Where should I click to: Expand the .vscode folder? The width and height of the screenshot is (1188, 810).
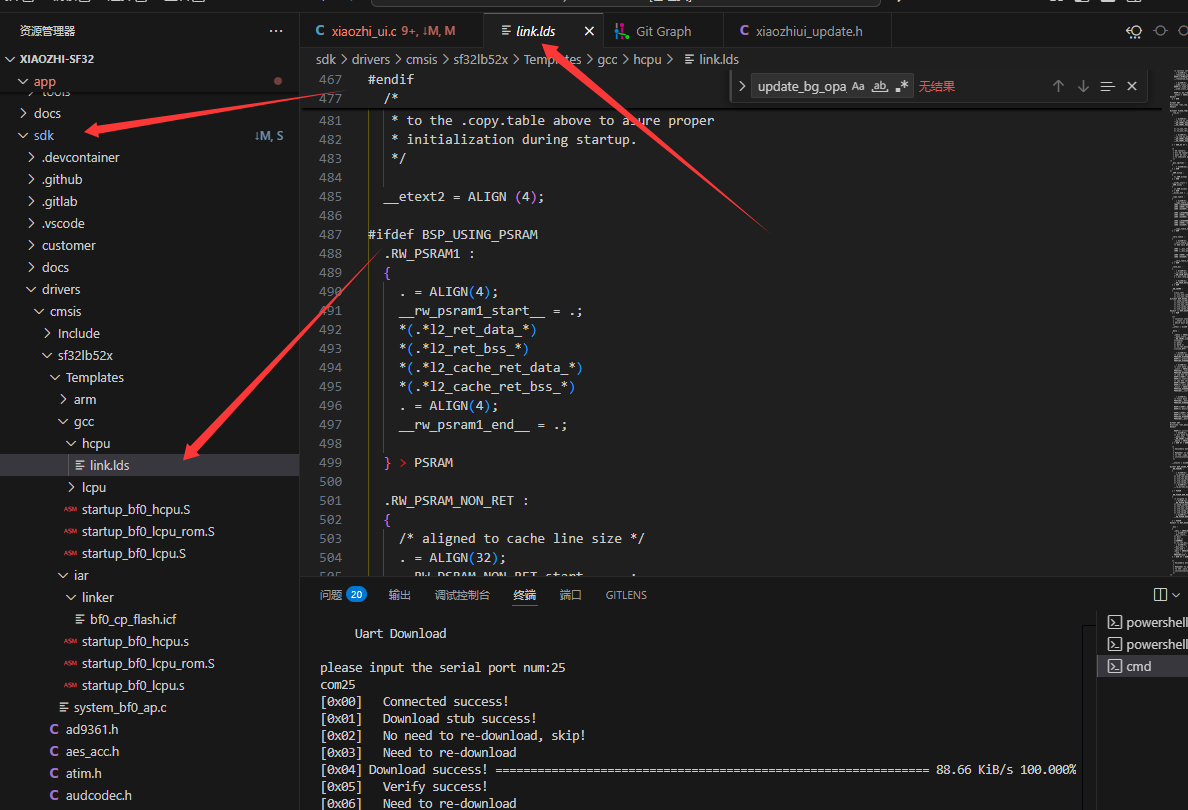coord(31,223)
